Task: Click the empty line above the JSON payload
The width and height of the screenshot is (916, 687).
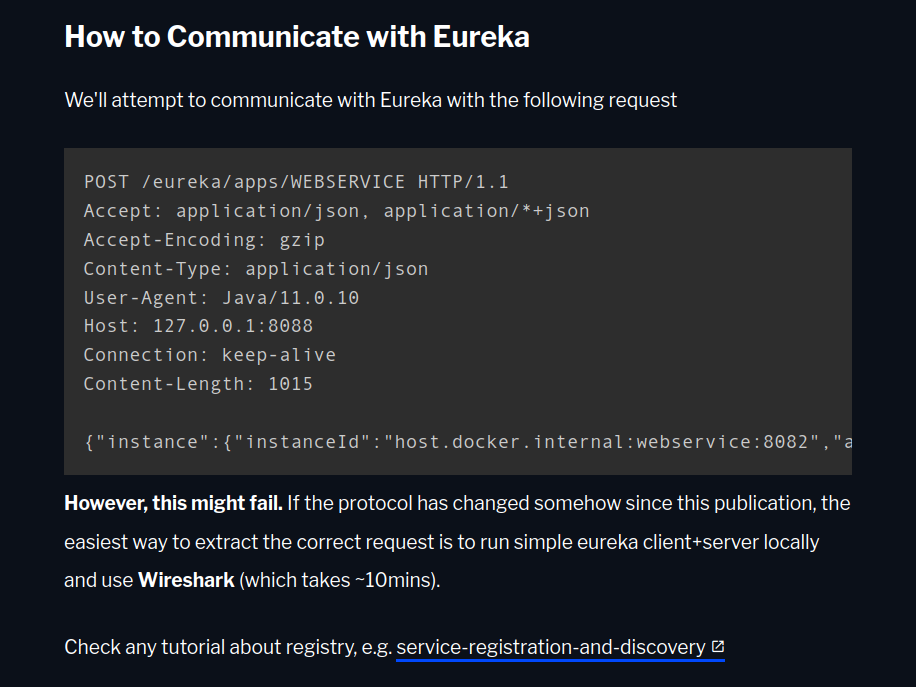Action: [457, 413]
